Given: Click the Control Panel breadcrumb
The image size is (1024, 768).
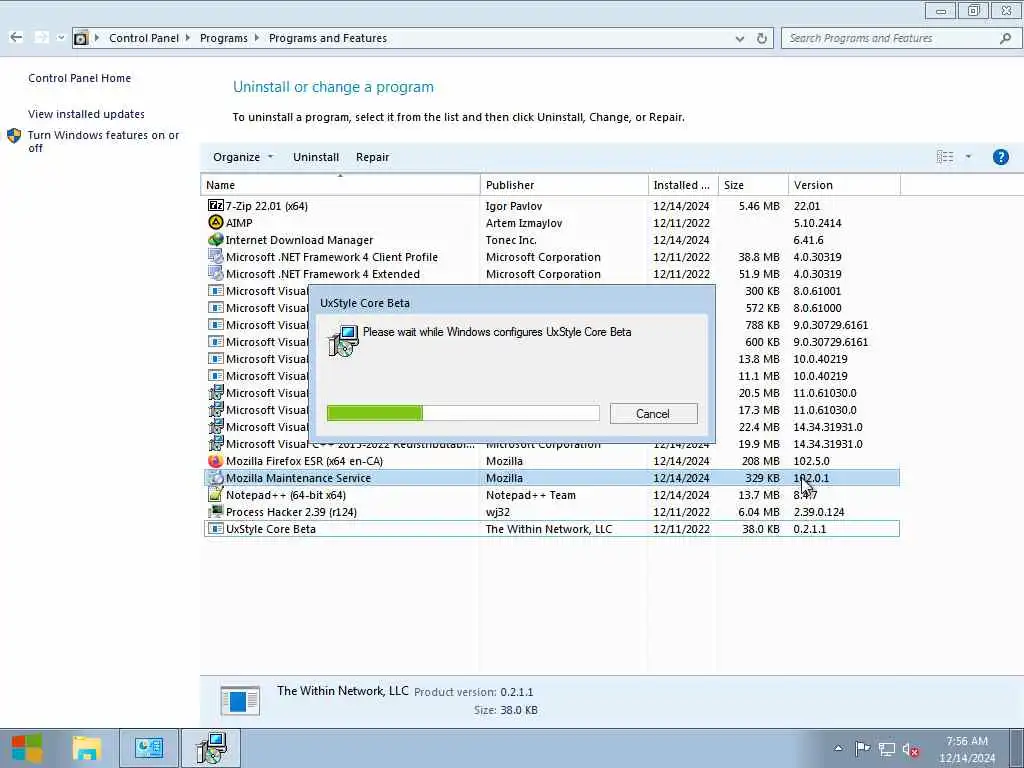Looking at the screenshot, I should pos(144,38).
